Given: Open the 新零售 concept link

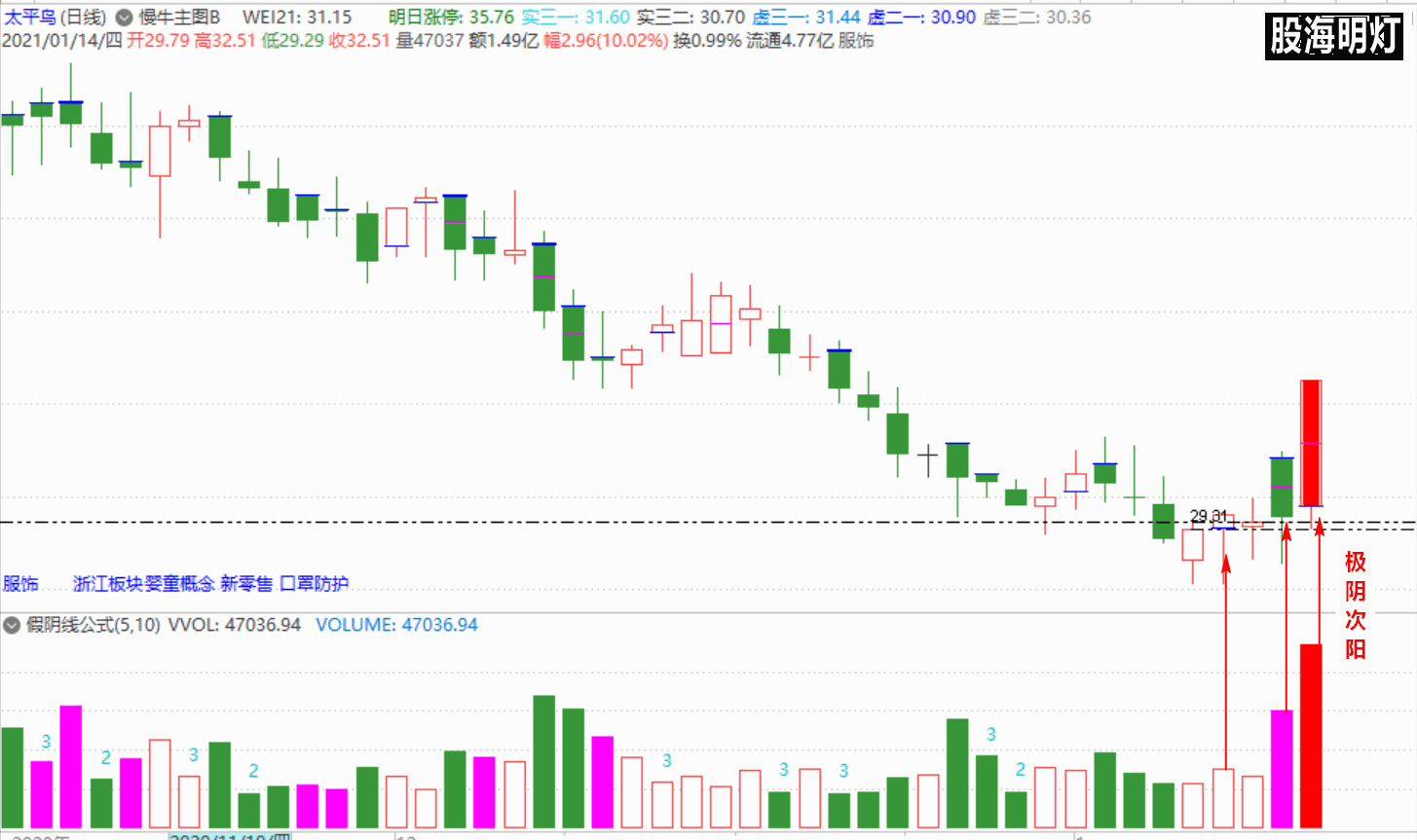Looking at the screenshot, I should 246,584.
